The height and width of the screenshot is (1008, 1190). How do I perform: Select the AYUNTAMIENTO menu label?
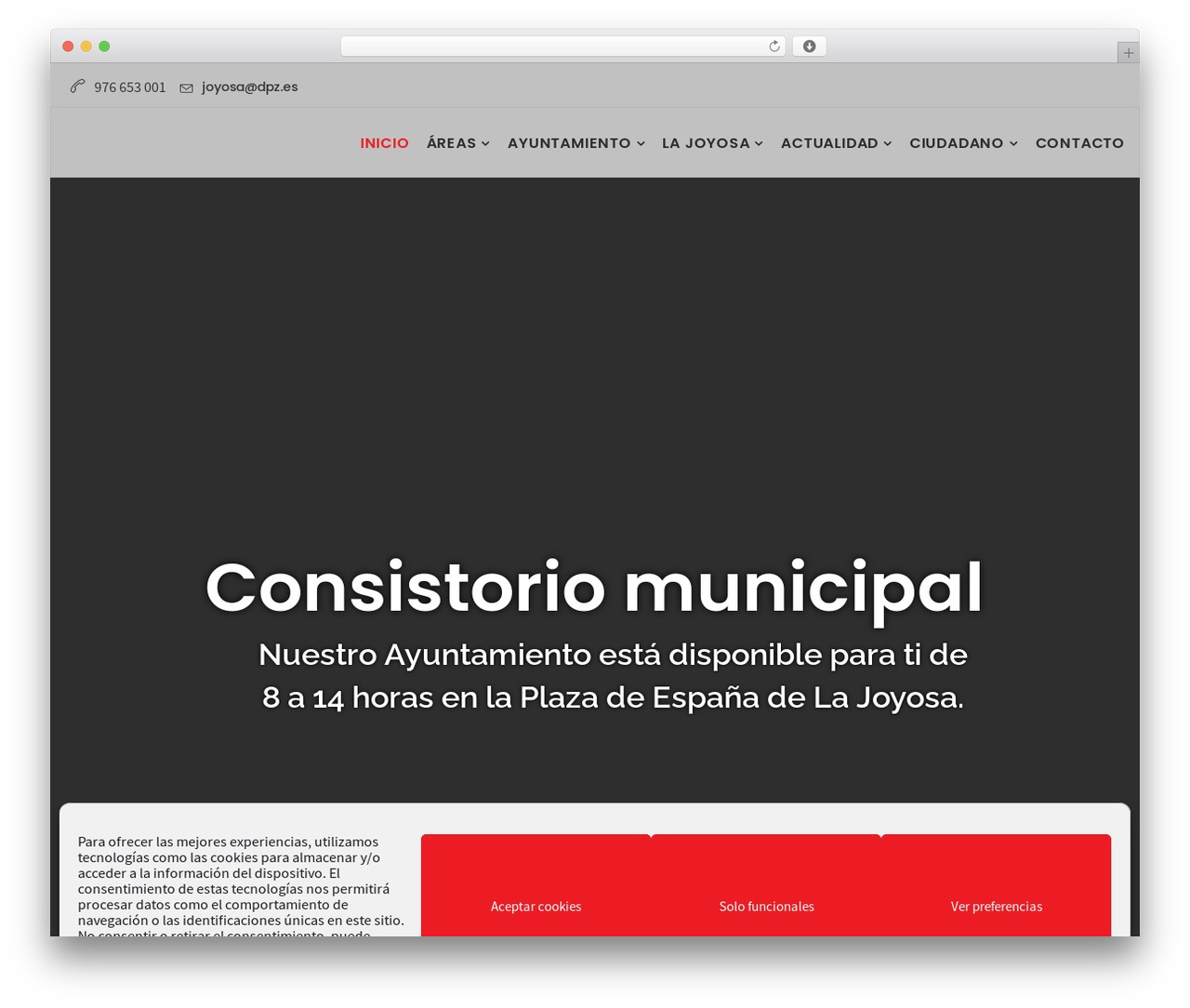(569, 143)
